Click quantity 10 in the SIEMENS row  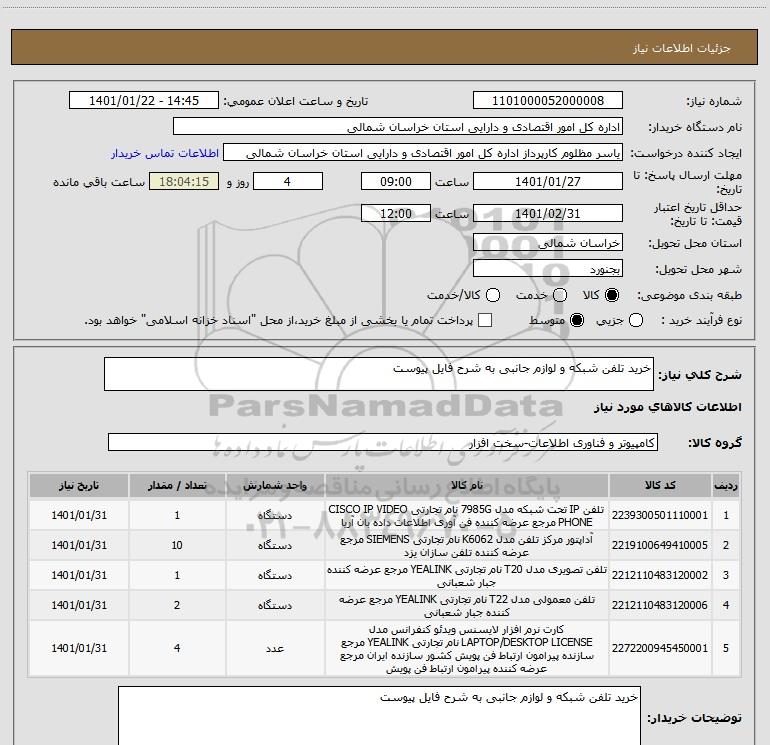(177, 545)
